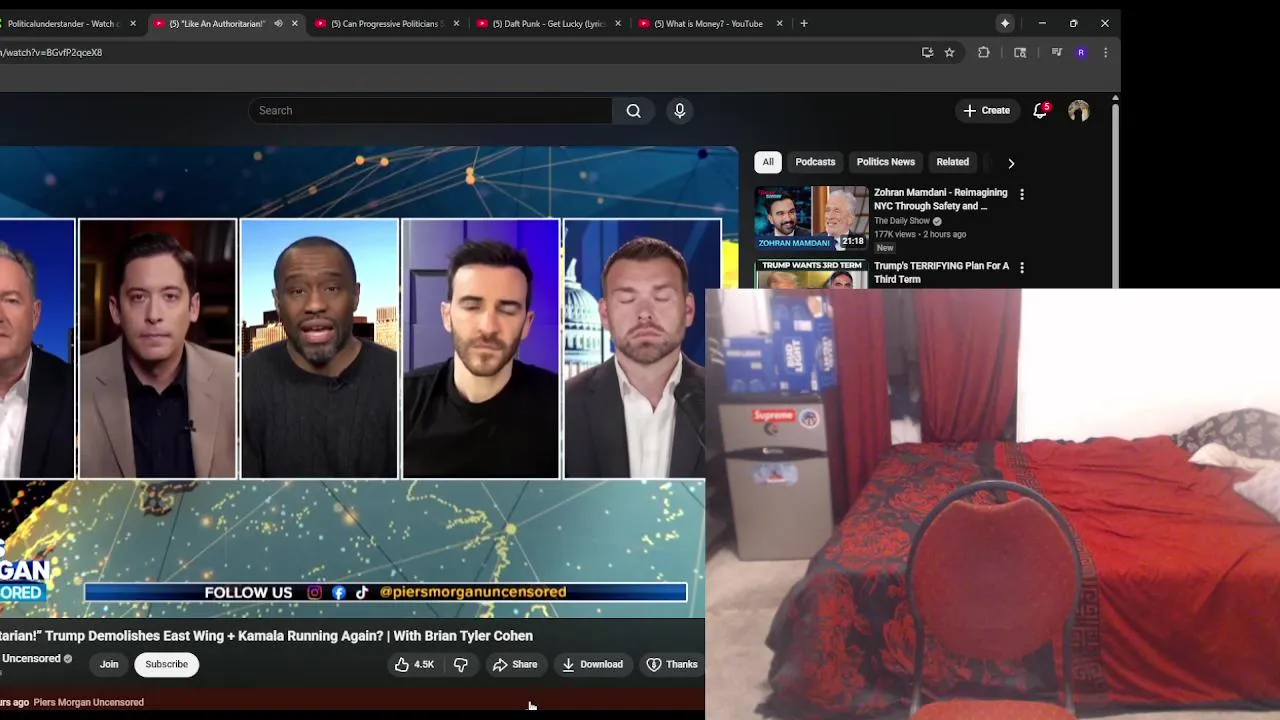This screenshot has height=720, width=1280.
Task: Click the Gemini sparkle icon in the title bar
Action: [1005, 23]
